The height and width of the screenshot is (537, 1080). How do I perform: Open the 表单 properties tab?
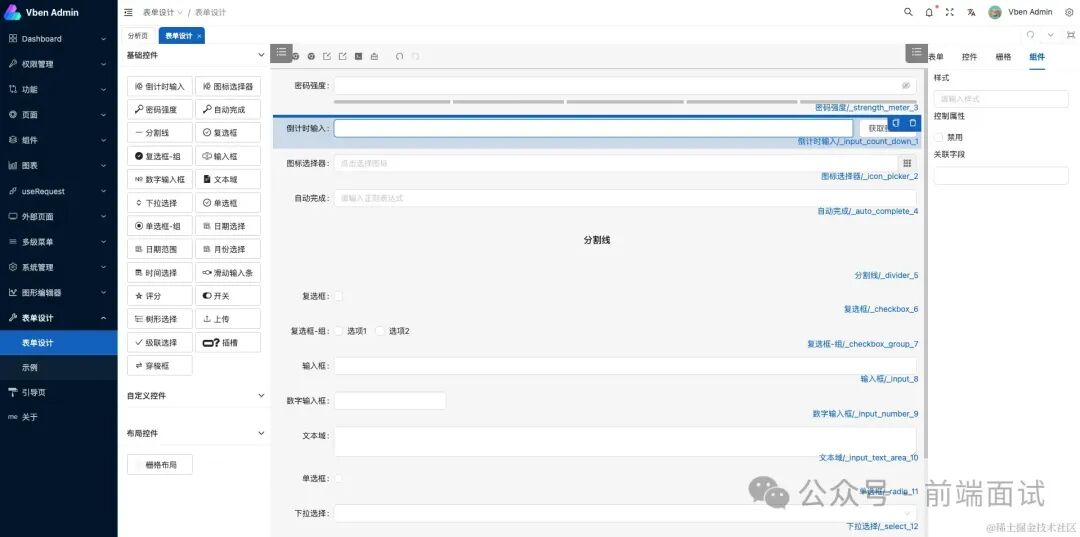click(x=937, y=57)
